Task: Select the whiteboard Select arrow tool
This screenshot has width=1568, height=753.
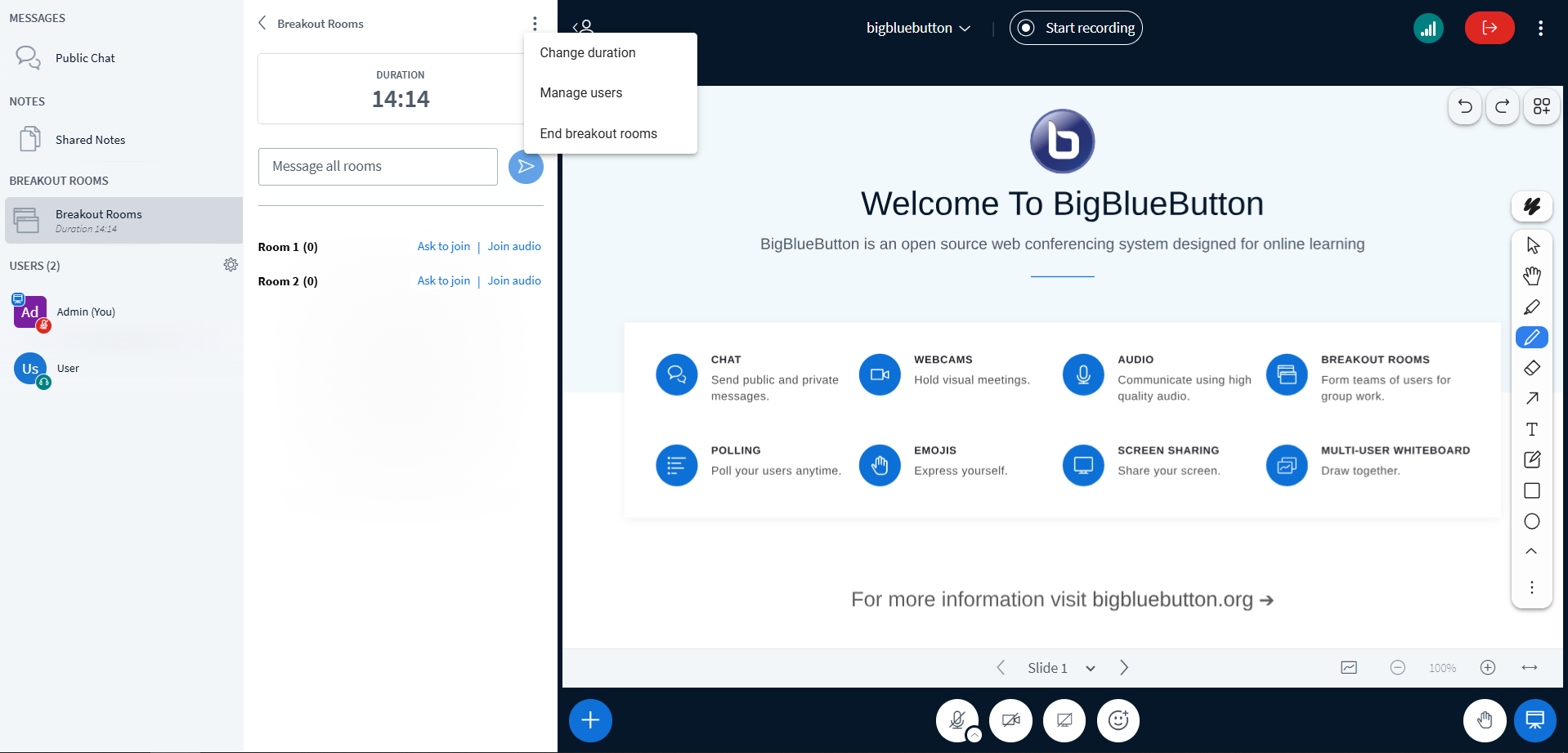Action: coord(1532,245)
